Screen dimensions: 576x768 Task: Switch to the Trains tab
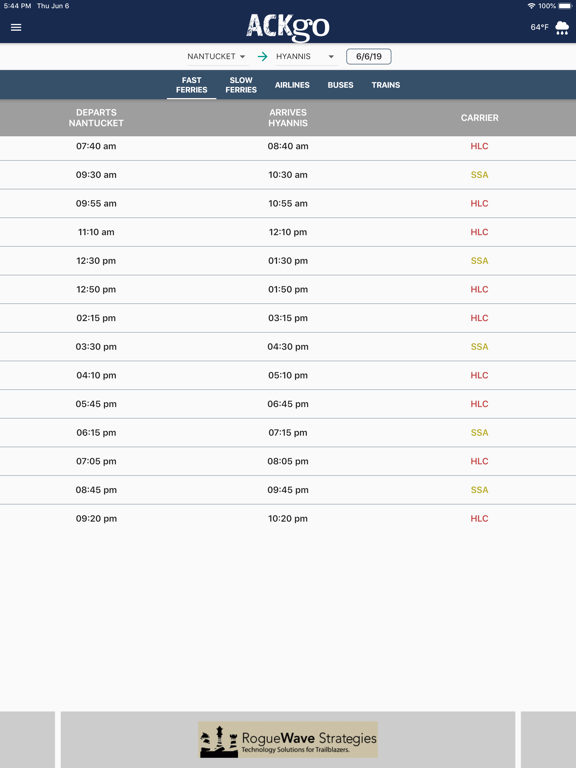pos(386,85)
